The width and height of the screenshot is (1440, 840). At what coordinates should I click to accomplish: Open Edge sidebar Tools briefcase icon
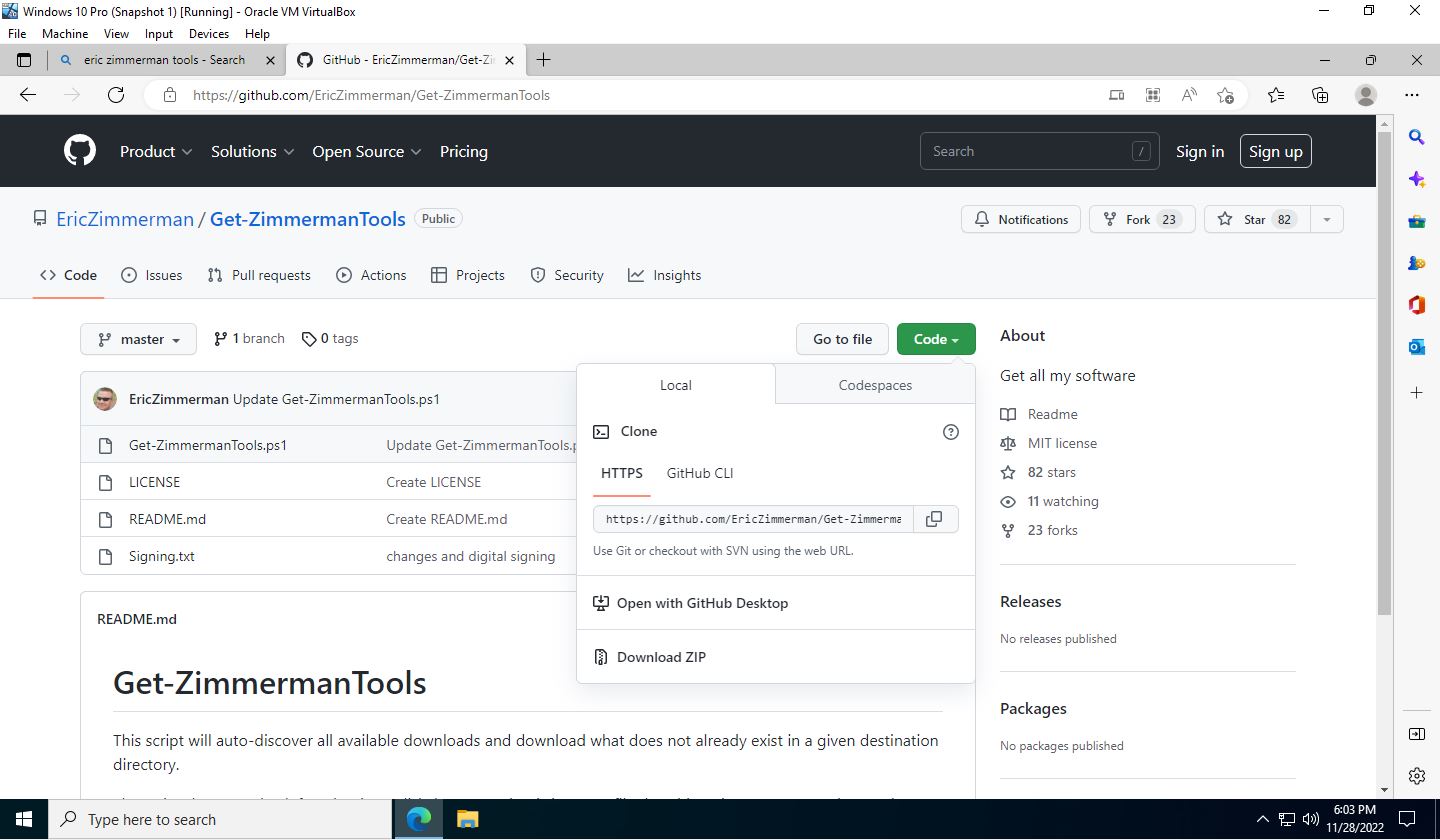point(1416,221)
